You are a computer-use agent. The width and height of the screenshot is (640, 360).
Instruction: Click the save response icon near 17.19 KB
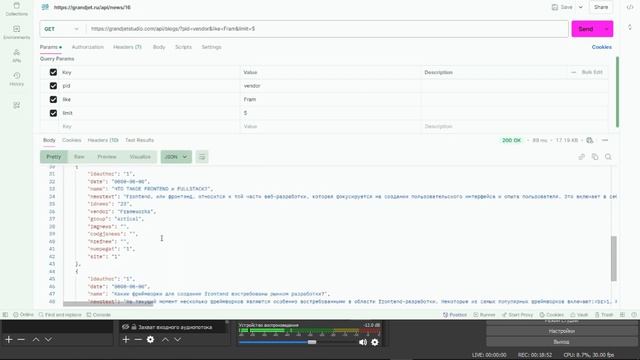pyautogui.click(x=590, y=140)
